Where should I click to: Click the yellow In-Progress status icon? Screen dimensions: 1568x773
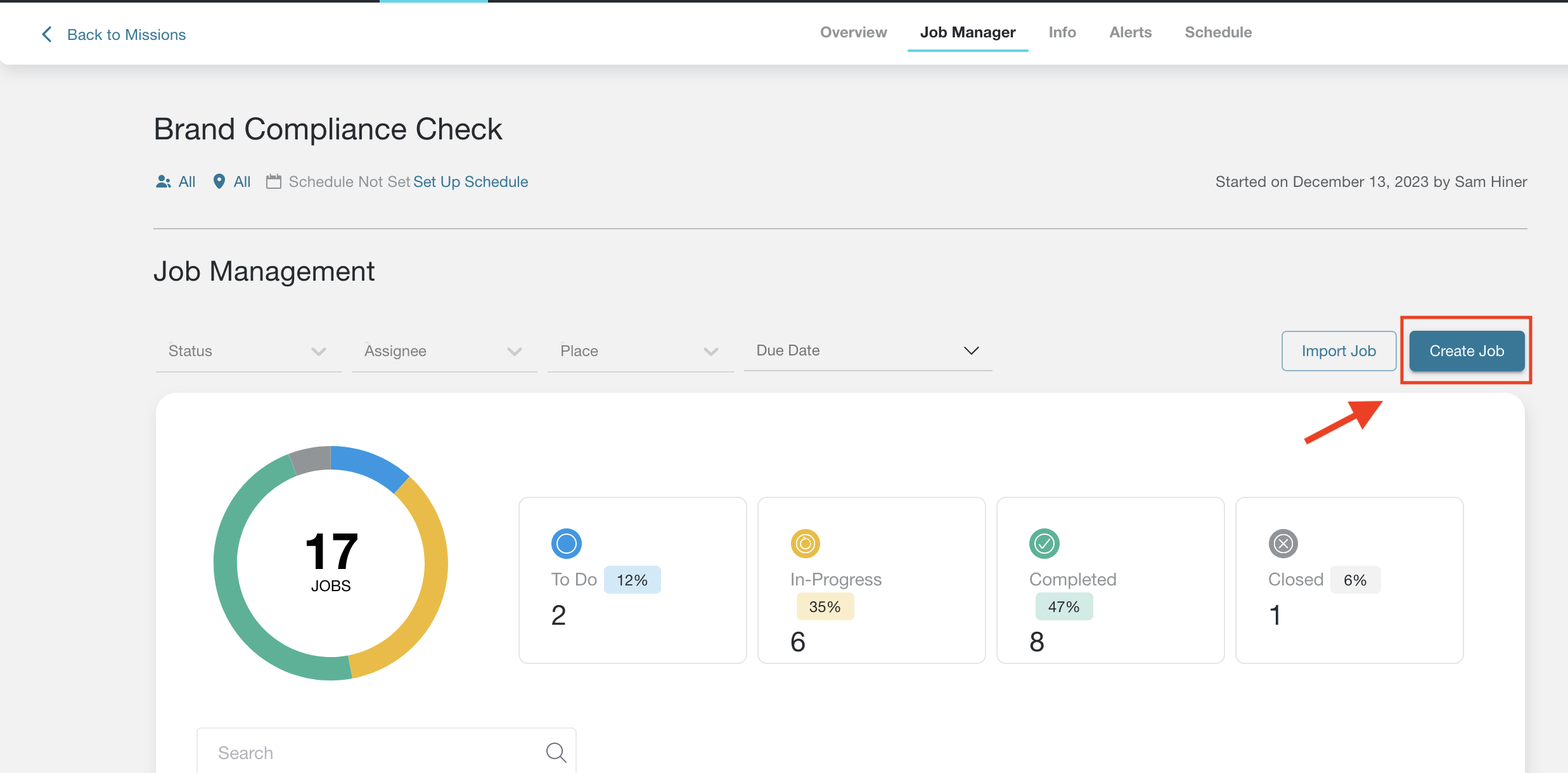pyautogui.click(x=806, y=544)
